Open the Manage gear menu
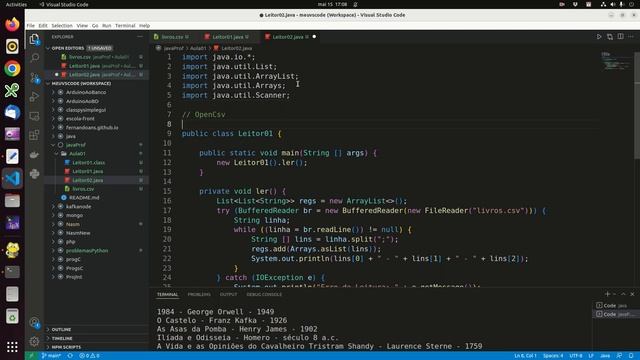This screenshot has width=640, height=360. point(34,341)
